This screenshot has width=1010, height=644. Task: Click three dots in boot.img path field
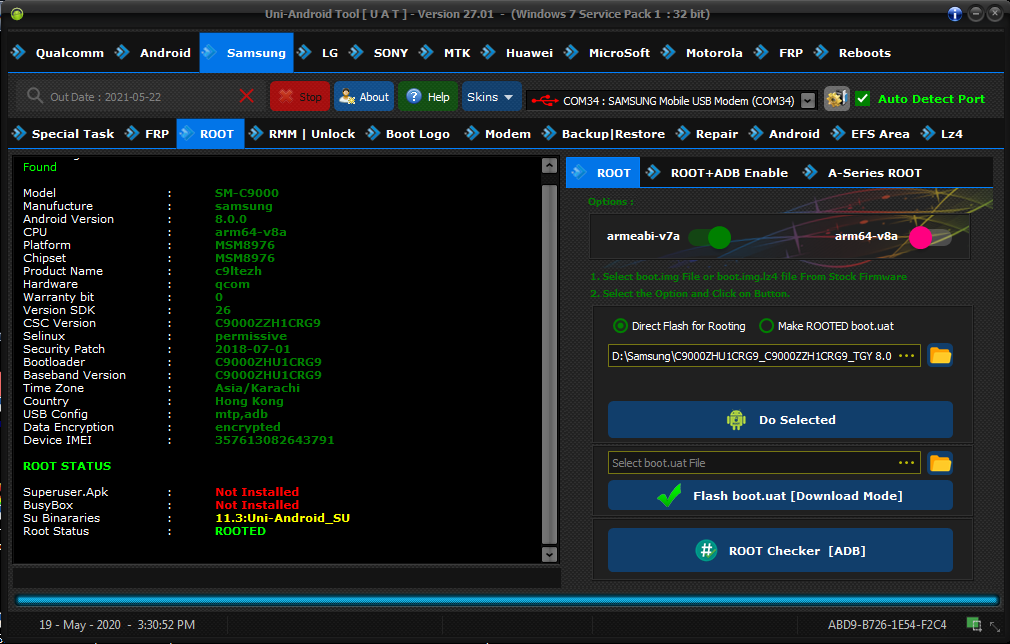click(906, 355)
